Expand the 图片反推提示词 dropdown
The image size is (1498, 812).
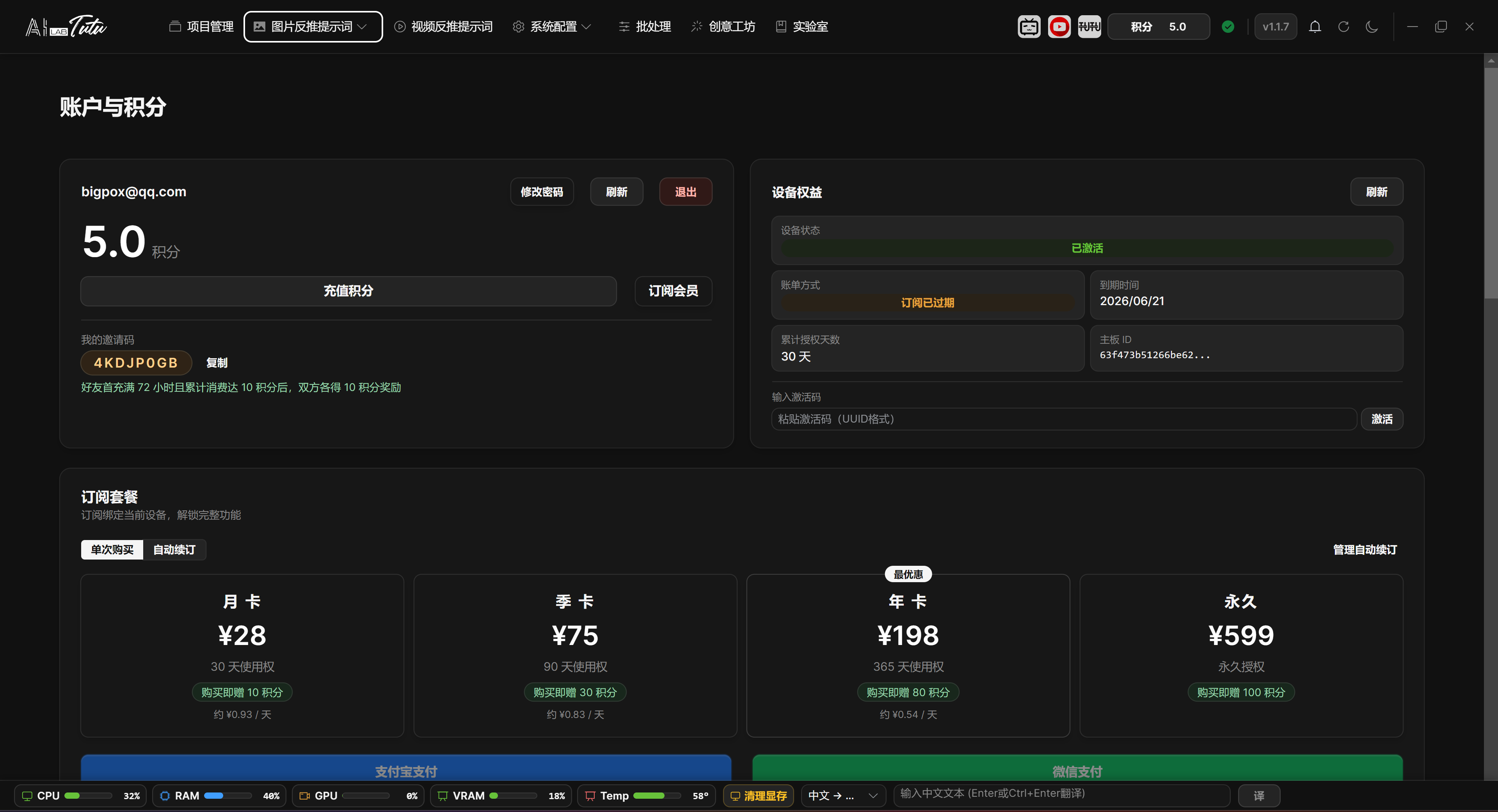[313, 27]
